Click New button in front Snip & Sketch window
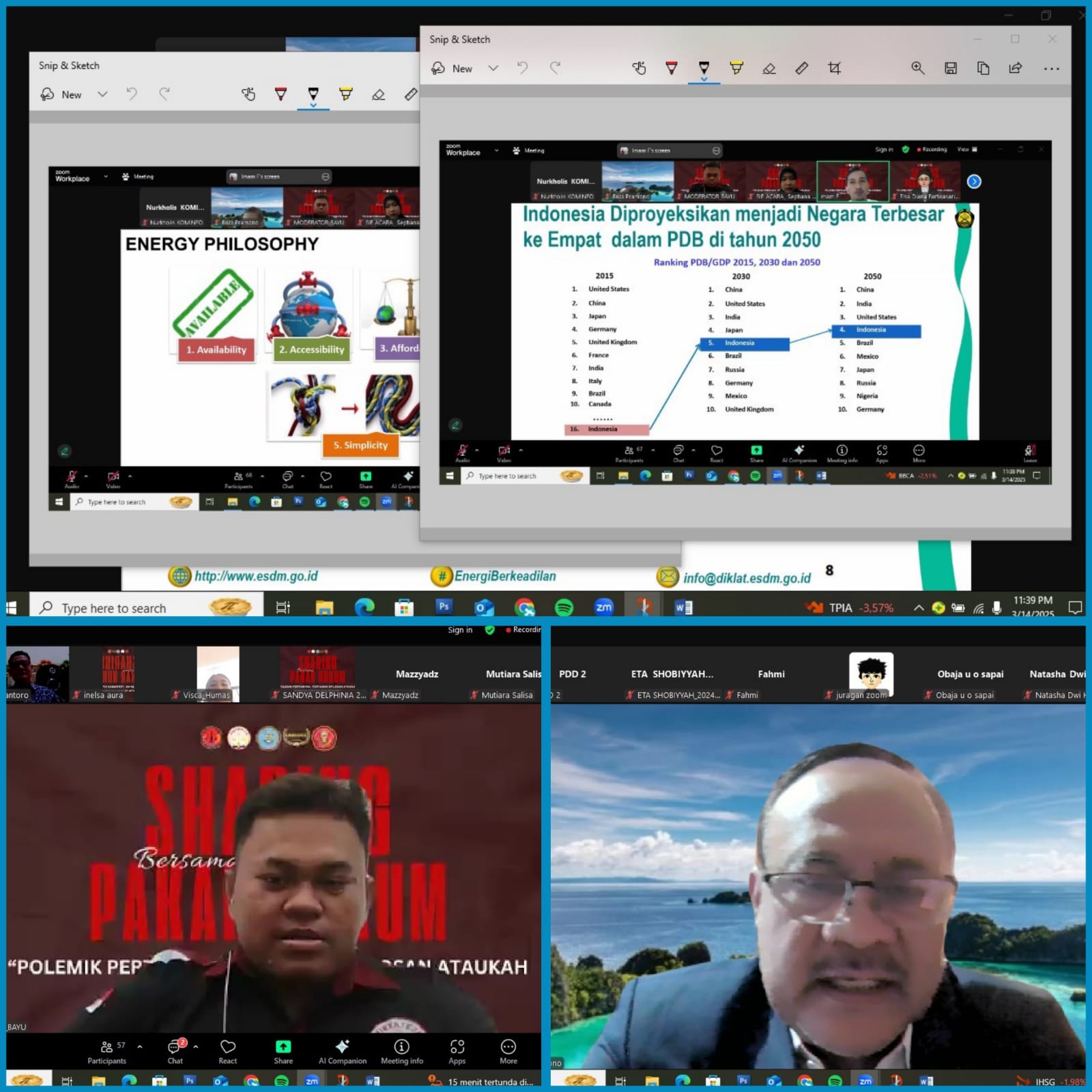Viewport: 1092px width, 1092px height. coord(452,68)
